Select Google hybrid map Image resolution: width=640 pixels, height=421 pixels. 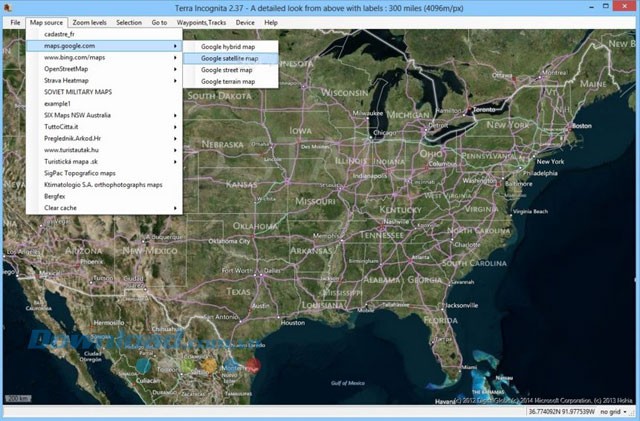coord(229,46)
